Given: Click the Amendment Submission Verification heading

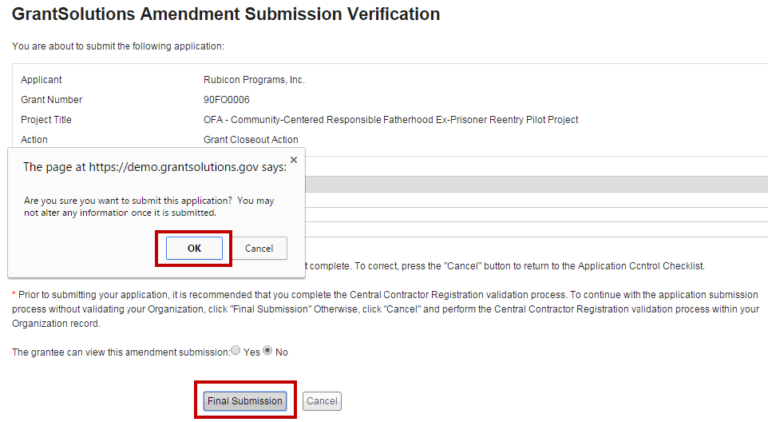Looking at the screenshot, I should [225, 15].
